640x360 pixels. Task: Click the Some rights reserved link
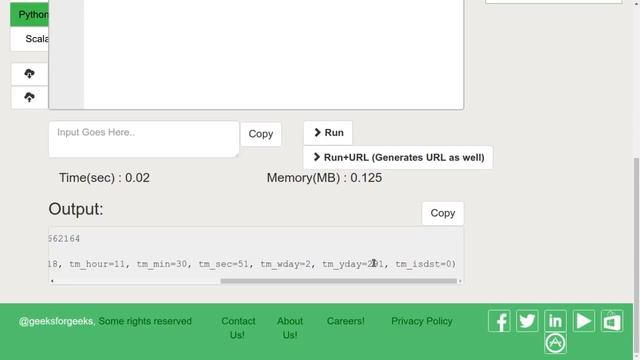(x=145, y=321)
